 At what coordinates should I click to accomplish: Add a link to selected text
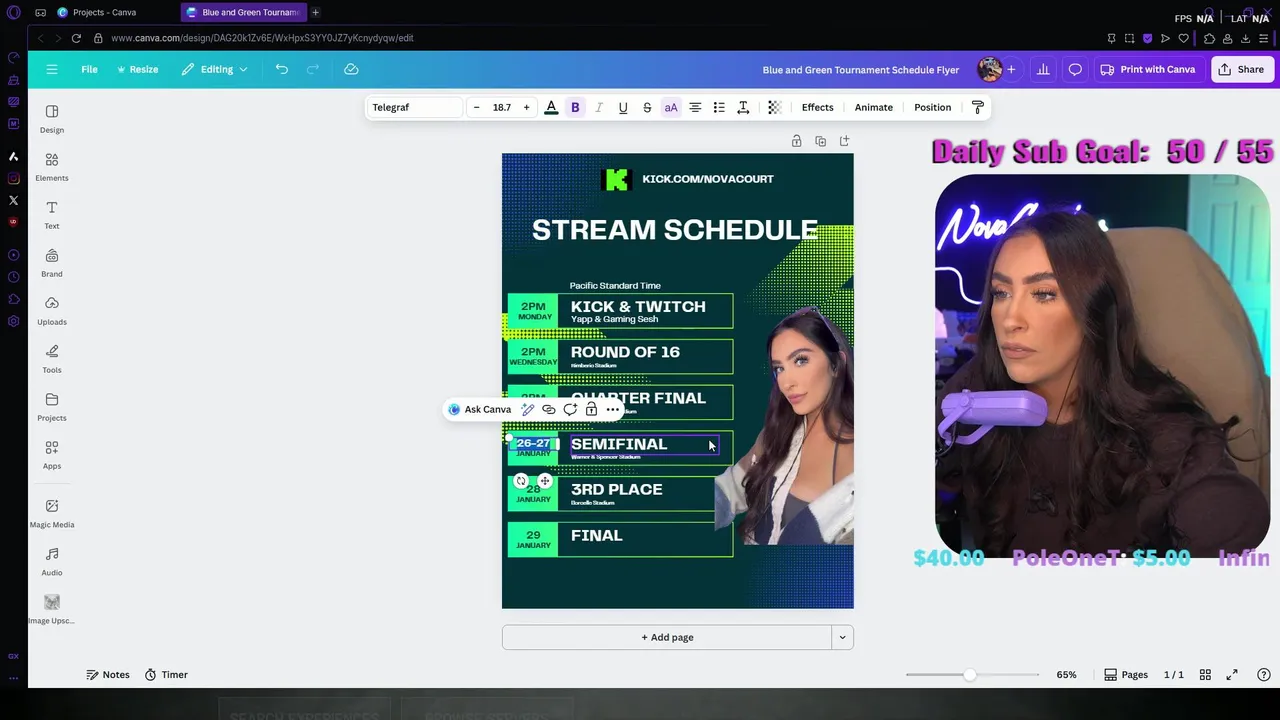point(548,409)
